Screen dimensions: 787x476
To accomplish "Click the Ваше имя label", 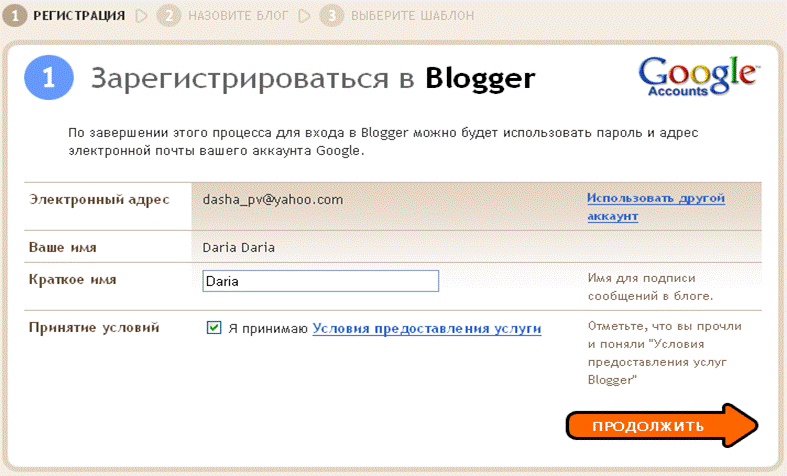I will [x=63, y=247].
